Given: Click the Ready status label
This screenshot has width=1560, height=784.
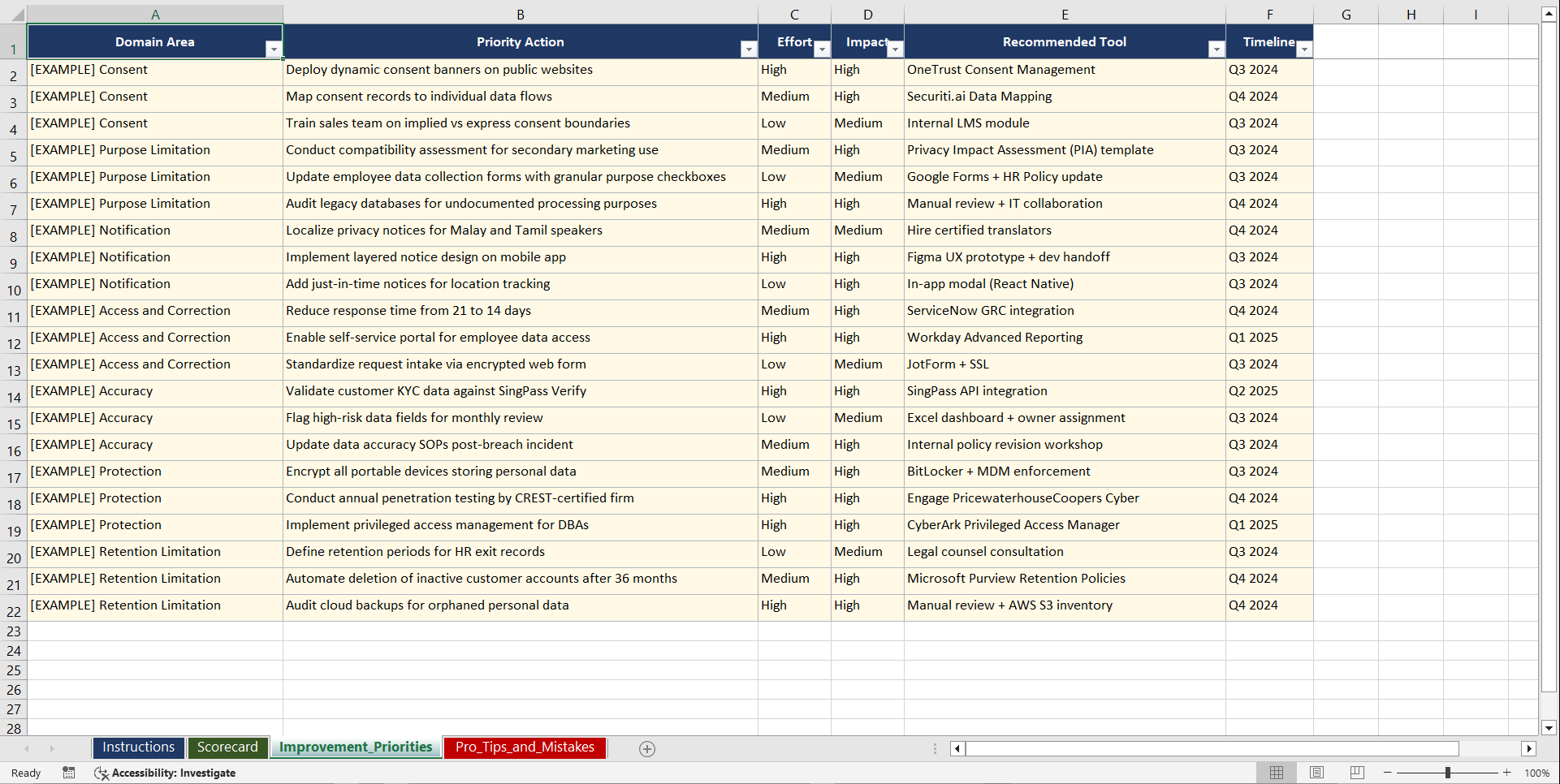Looking at the screenshot, I should click(x=25, y=773).
